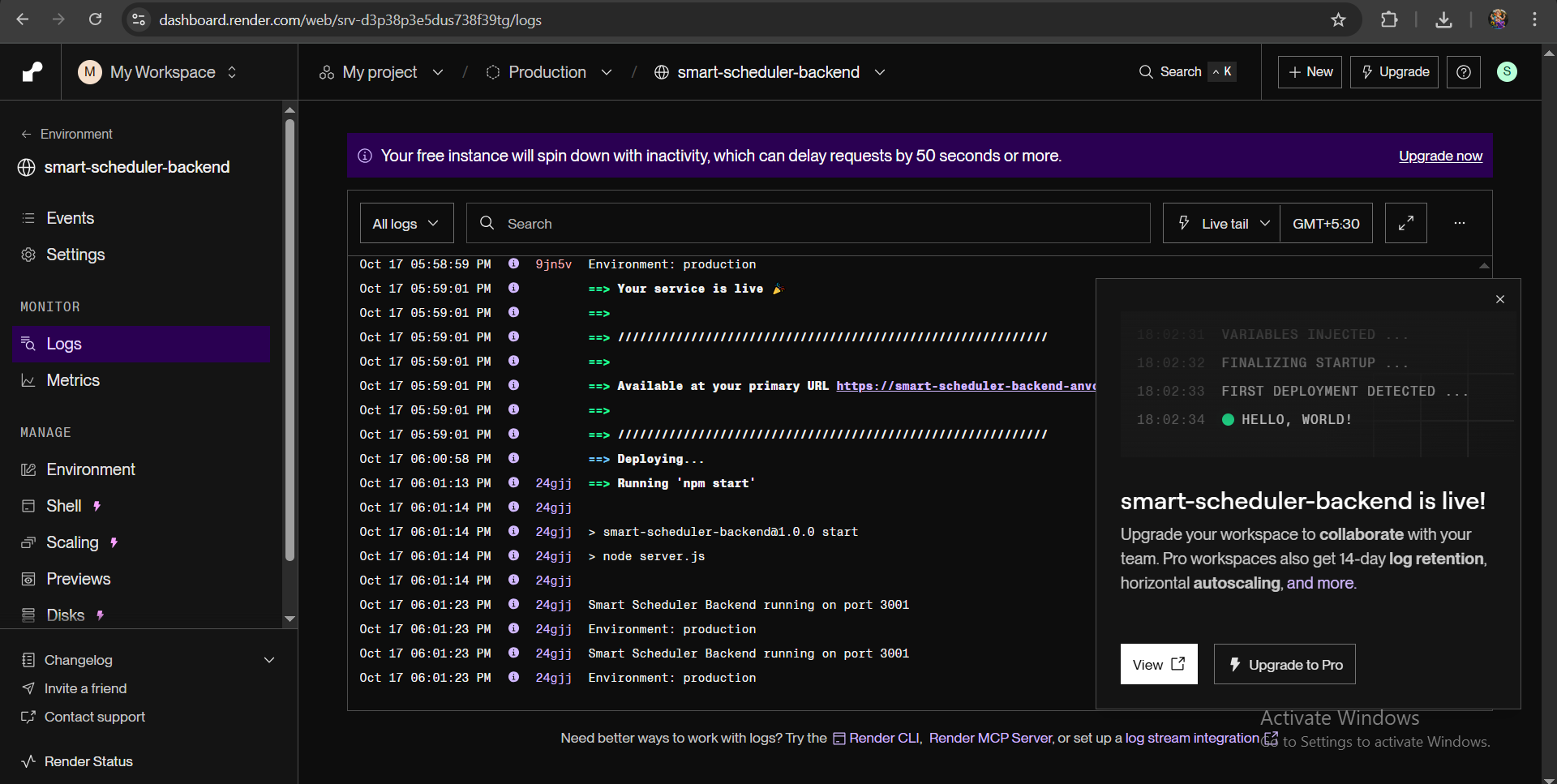The height and width of the screenshot is (784, 1557).
Task: Click sidebar smart-scheduler-backend service title
Action: click(x=137, y=167)
